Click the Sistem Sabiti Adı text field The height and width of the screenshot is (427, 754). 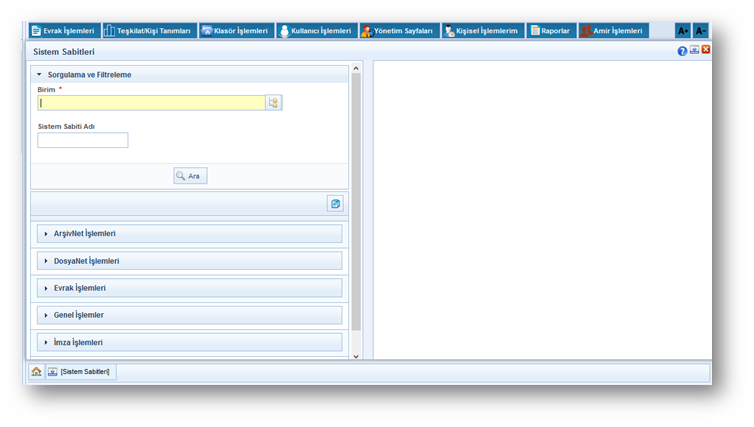(83, 141)
